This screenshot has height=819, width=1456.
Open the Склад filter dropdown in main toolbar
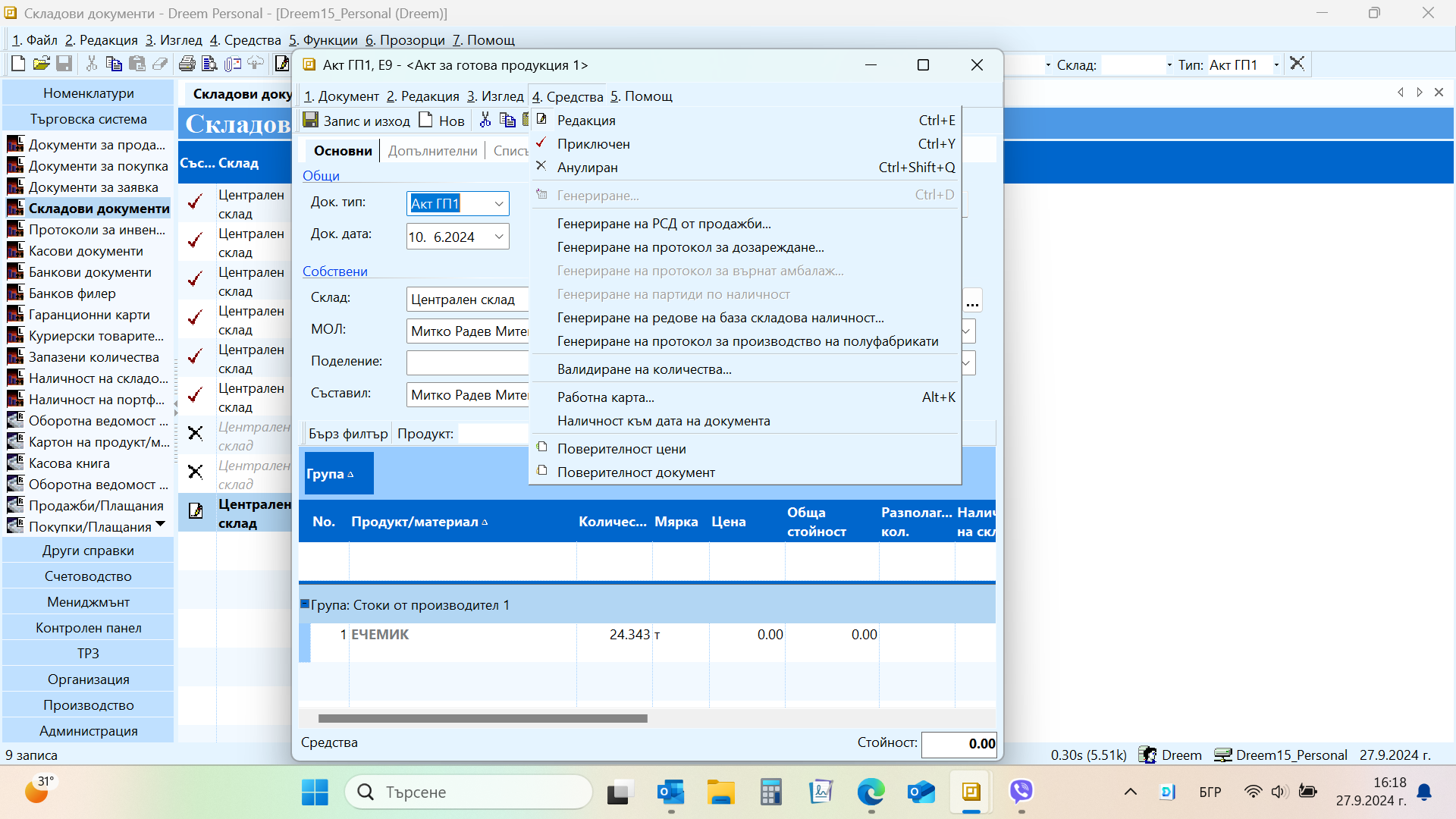pos(1169,65)
